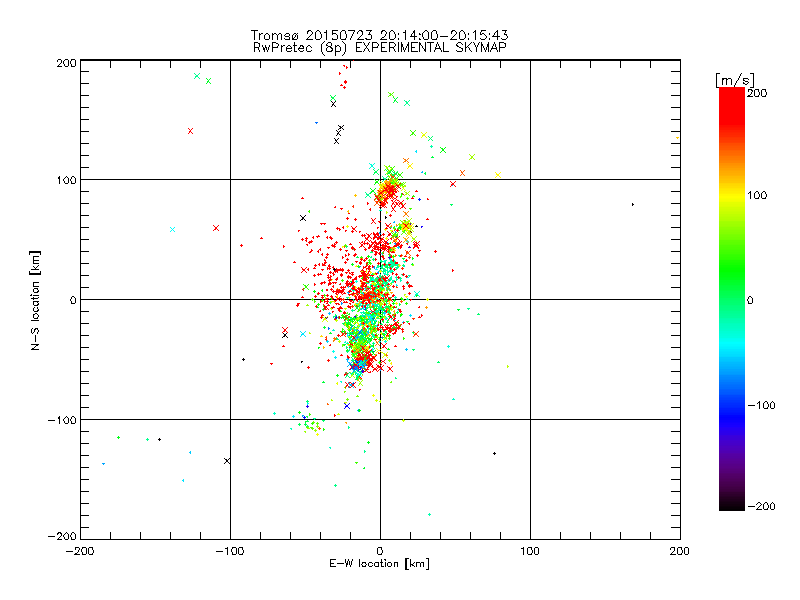800x600 pixels.
Task: Click the E-W axis tick label "-200"
Action: (x=80, y=551)
